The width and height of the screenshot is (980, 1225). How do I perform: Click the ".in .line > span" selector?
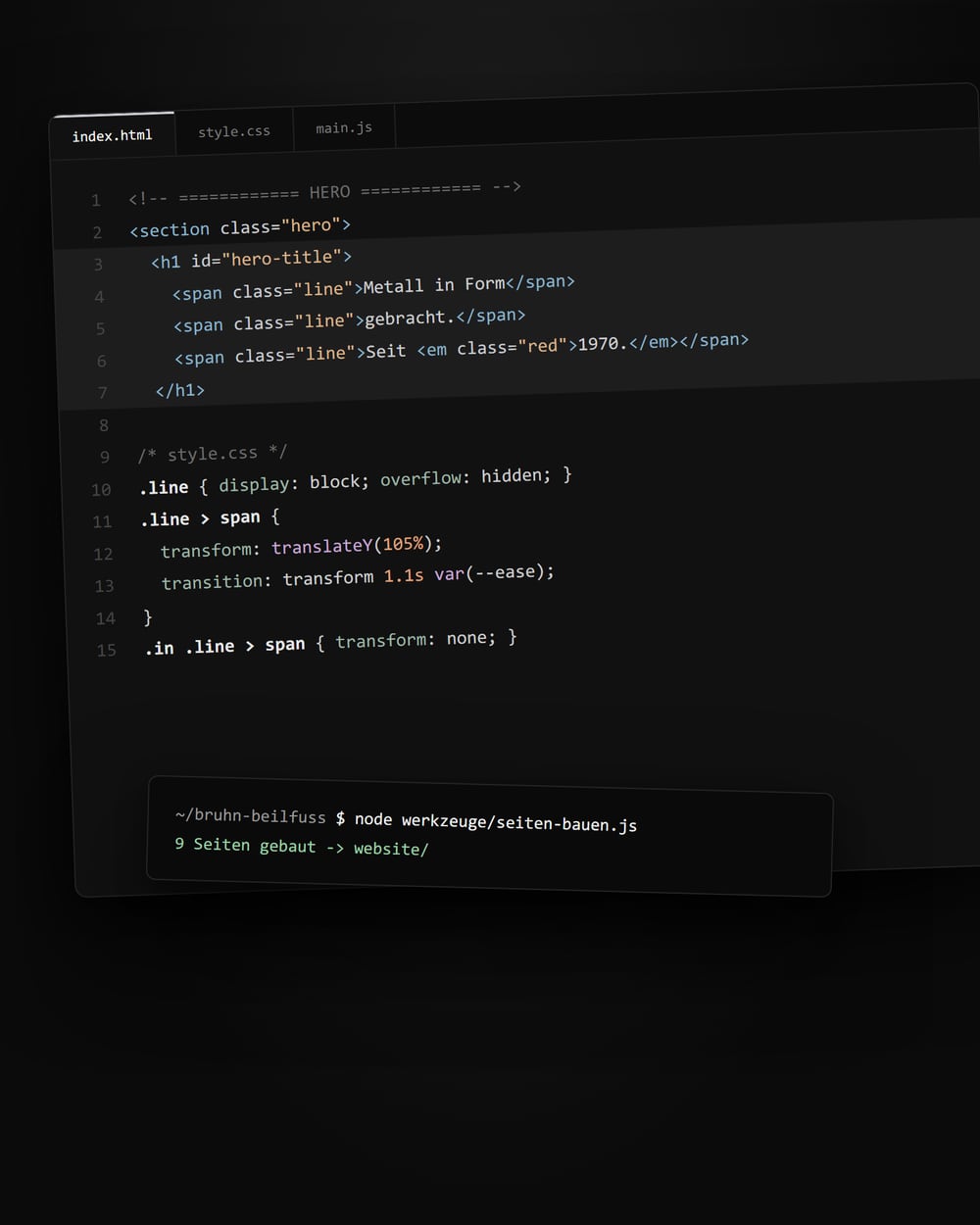pyautogui.click(x=225, y=646)
